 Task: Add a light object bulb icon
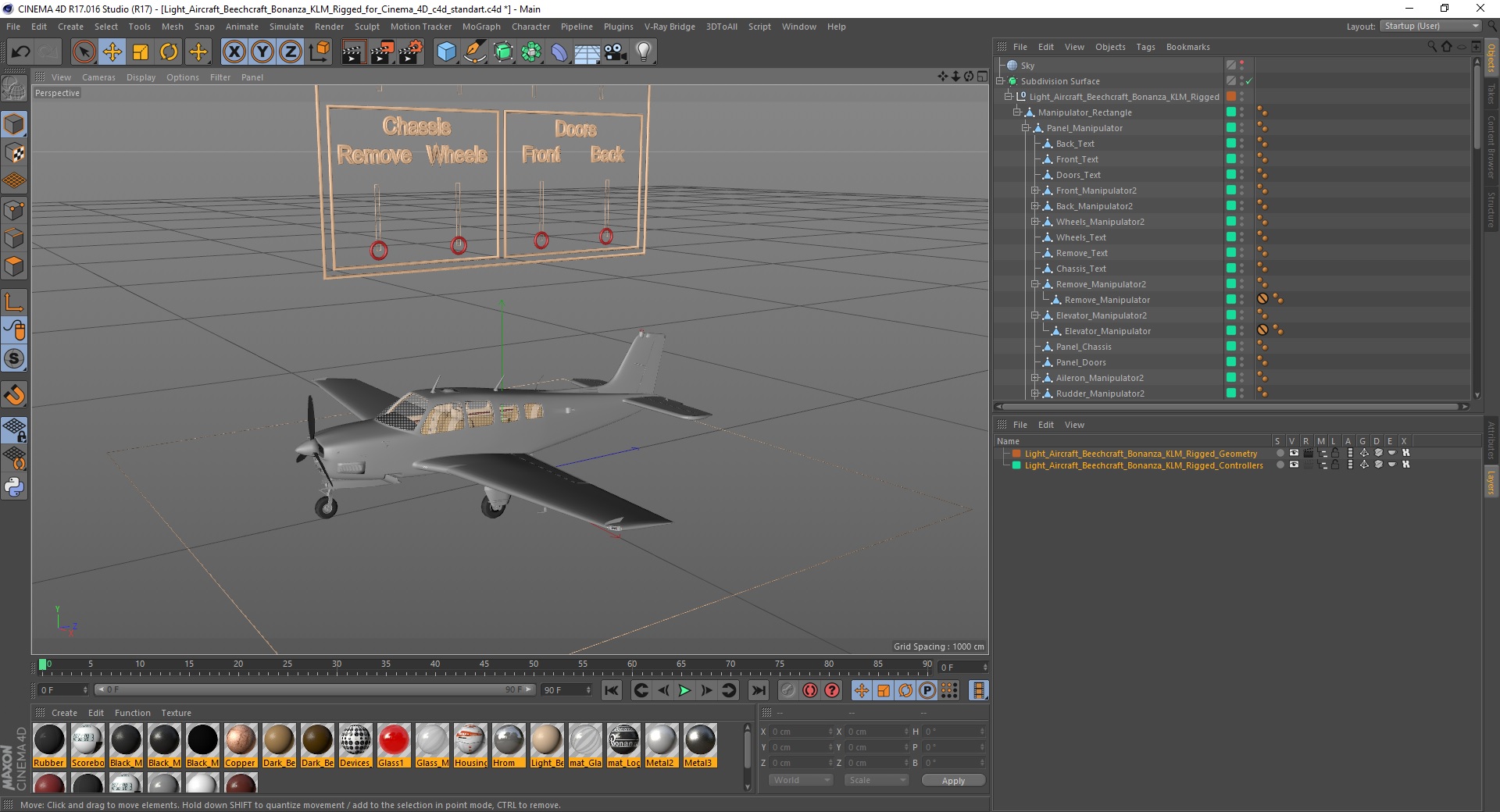tap(644, 52)
